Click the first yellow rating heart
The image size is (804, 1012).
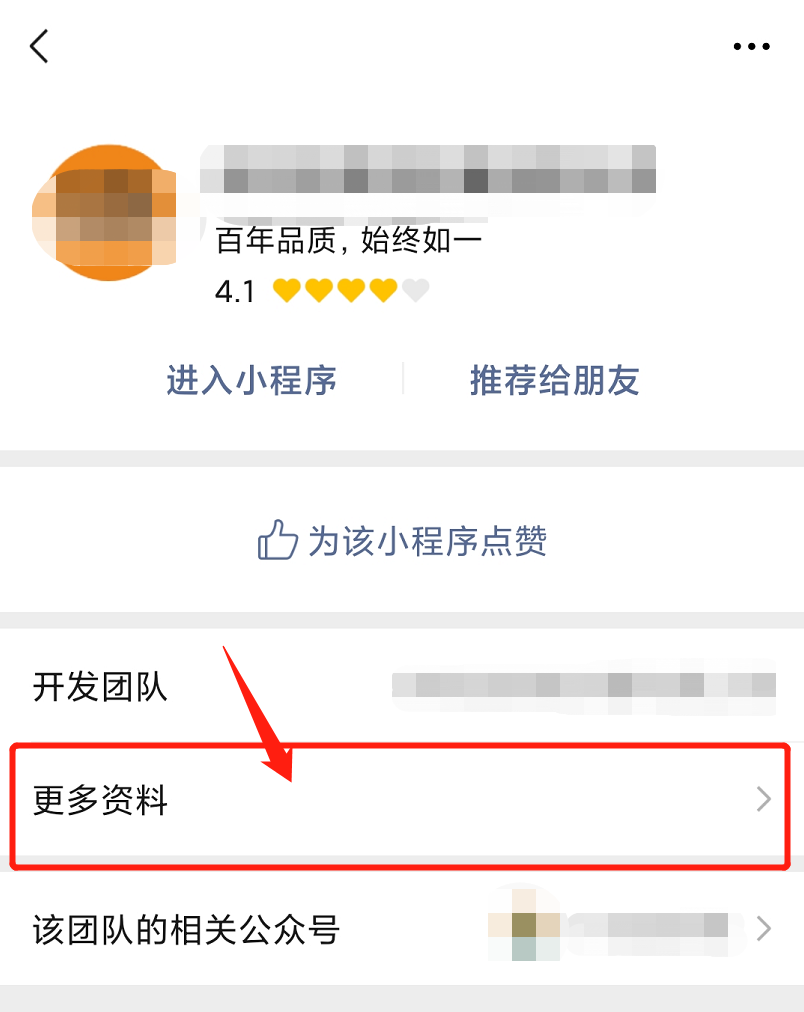point(286,290)
